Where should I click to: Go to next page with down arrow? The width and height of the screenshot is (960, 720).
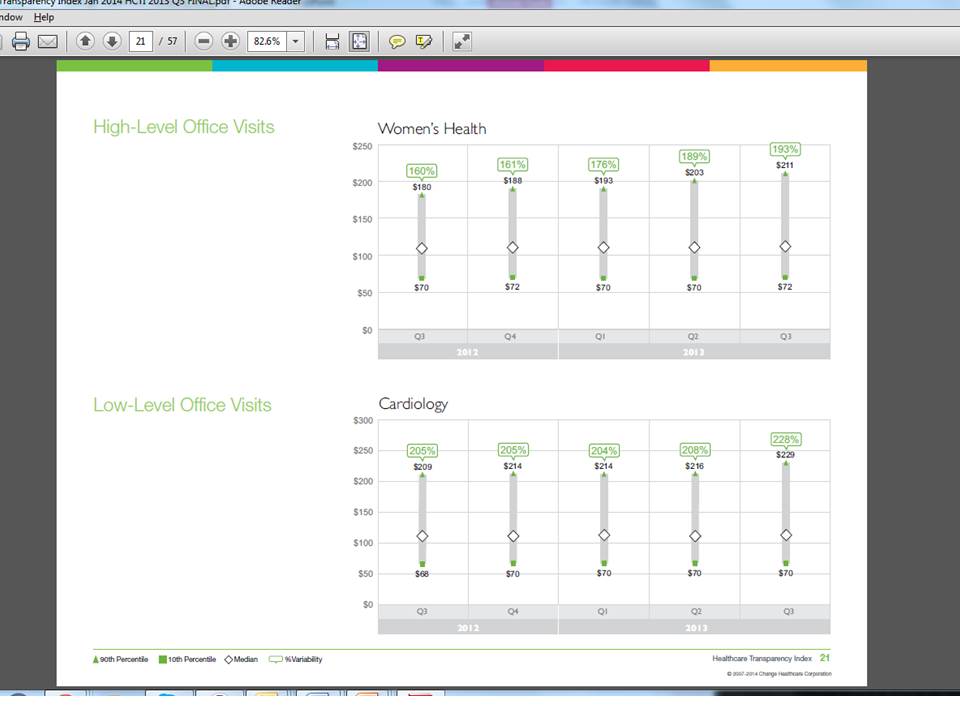tap(111, 41)
